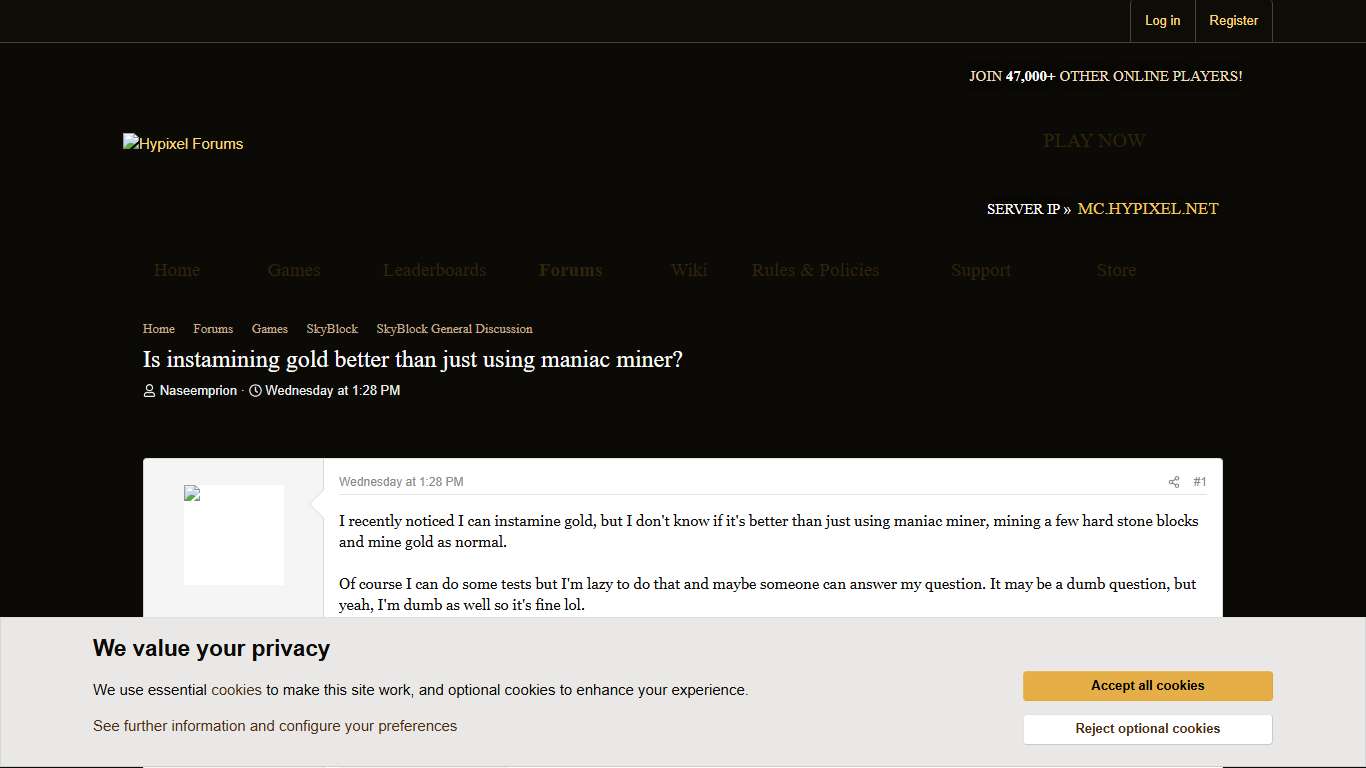Accept all cookies
The height and width of the screenshot is (768, 1366).
pyautogui.click(x=1147, y=685)
